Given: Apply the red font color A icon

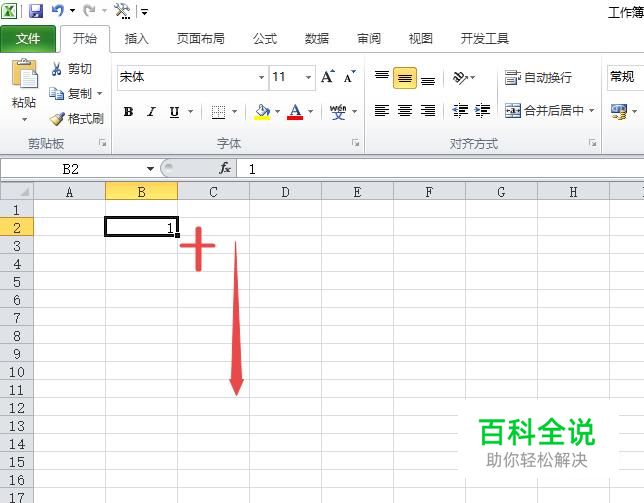Looking at the screenshot, I should (295, 111).
